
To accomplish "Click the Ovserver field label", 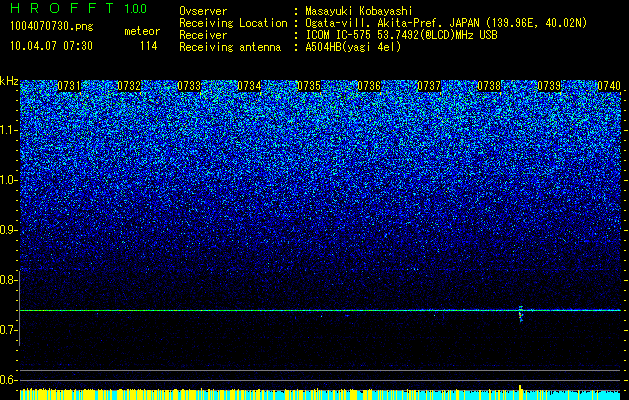I will point(203,11).
